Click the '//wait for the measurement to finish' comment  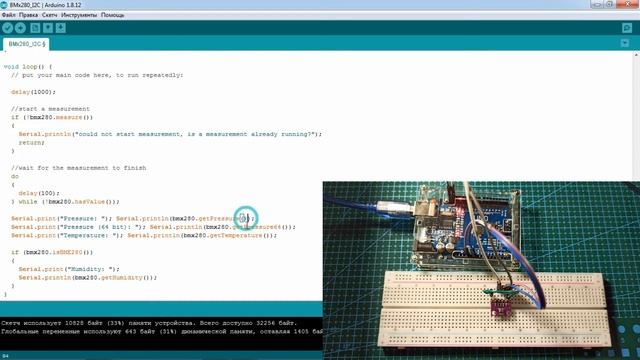click(79, 168)
